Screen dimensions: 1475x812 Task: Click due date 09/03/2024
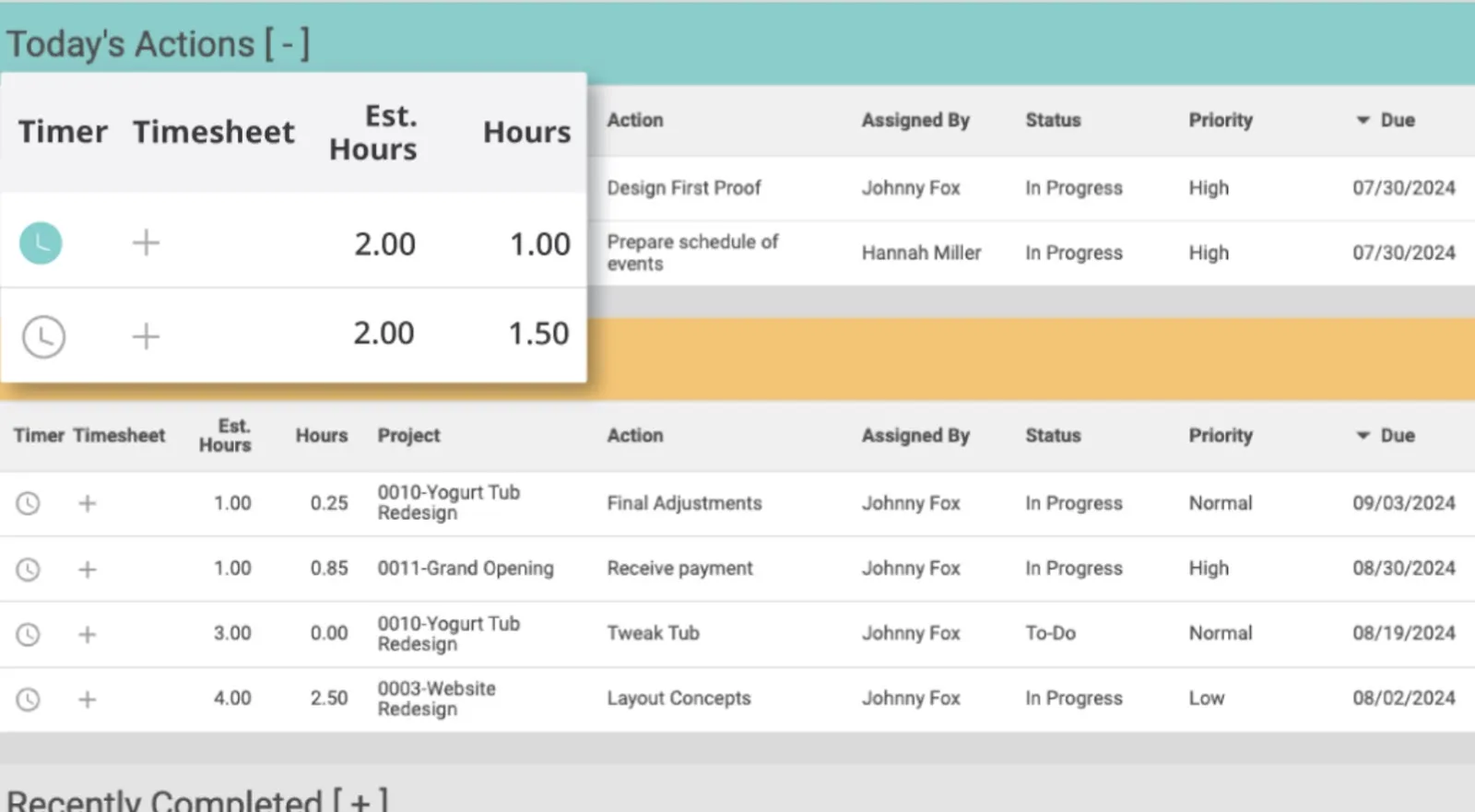click(1404, 503)
